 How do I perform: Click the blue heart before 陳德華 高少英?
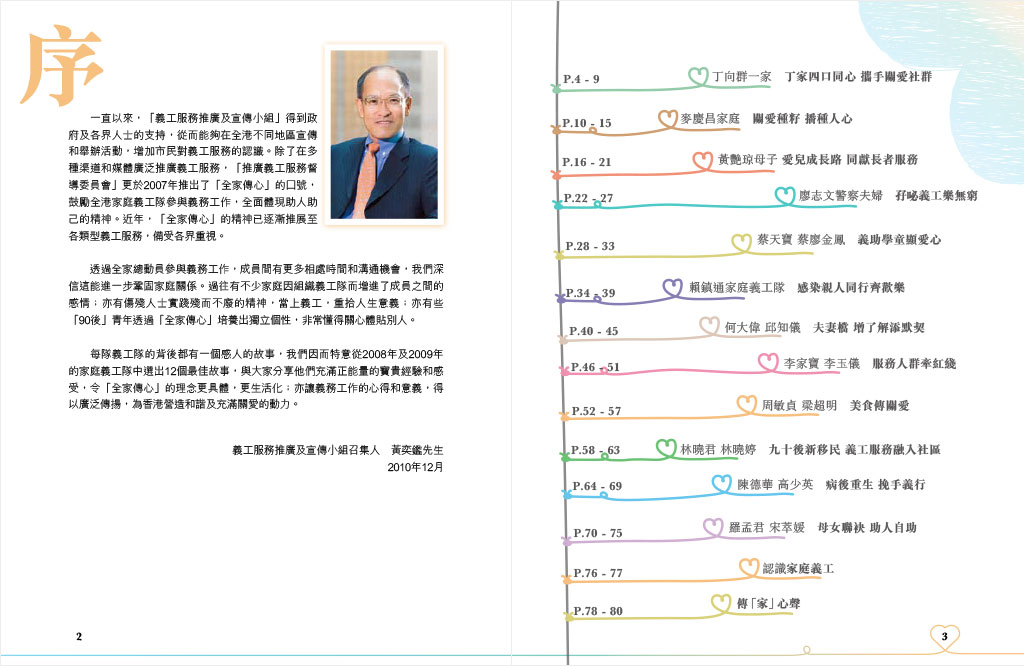[x=722, y=484]
